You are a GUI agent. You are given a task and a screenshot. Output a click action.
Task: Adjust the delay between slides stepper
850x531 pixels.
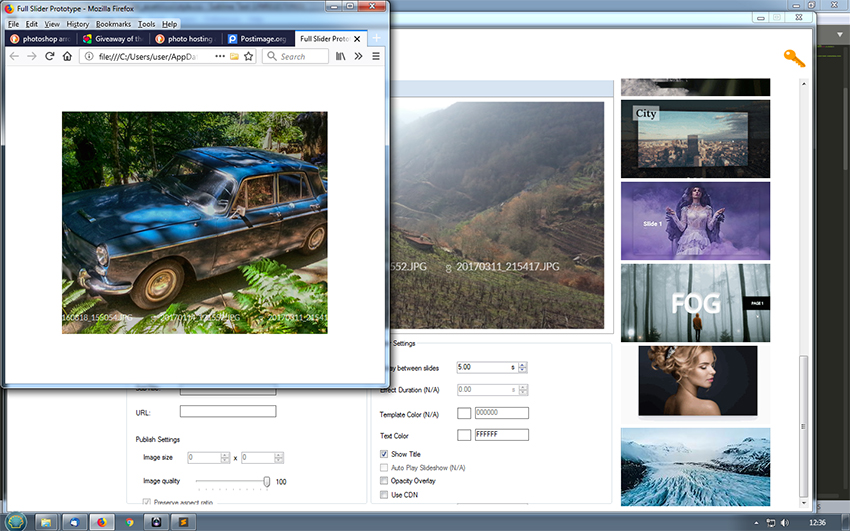(x=523, y=367)
